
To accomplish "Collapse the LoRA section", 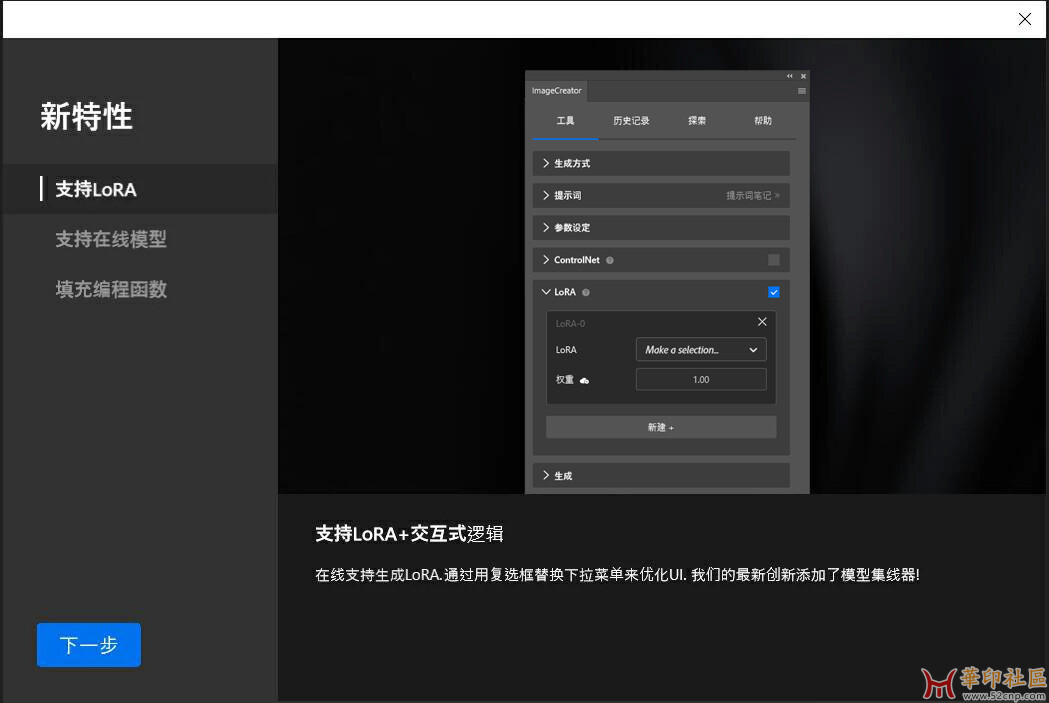I will click(546, 292).
